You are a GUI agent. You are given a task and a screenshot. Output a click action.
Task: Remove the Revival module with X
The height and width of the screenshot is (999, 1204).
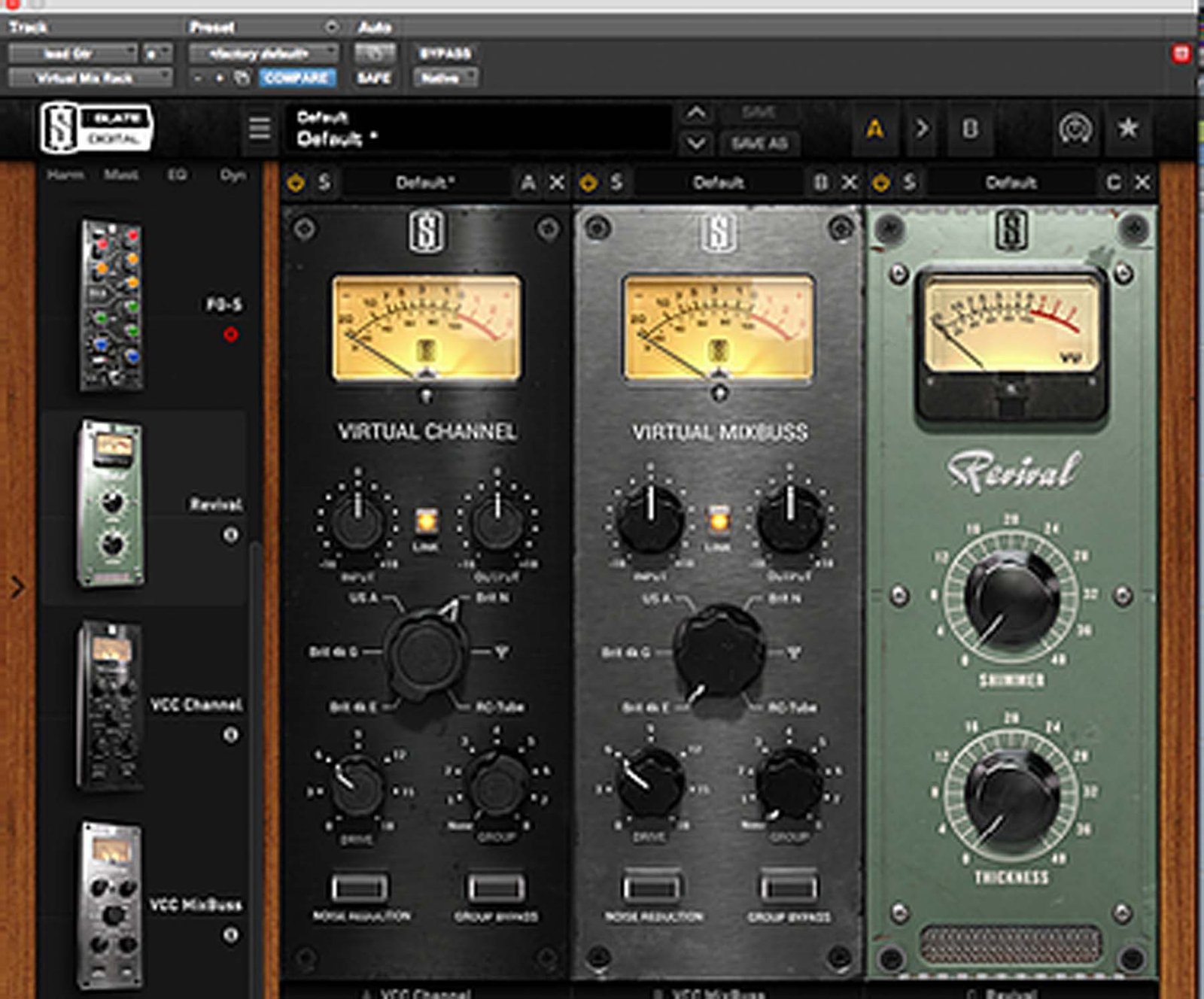1142,183
